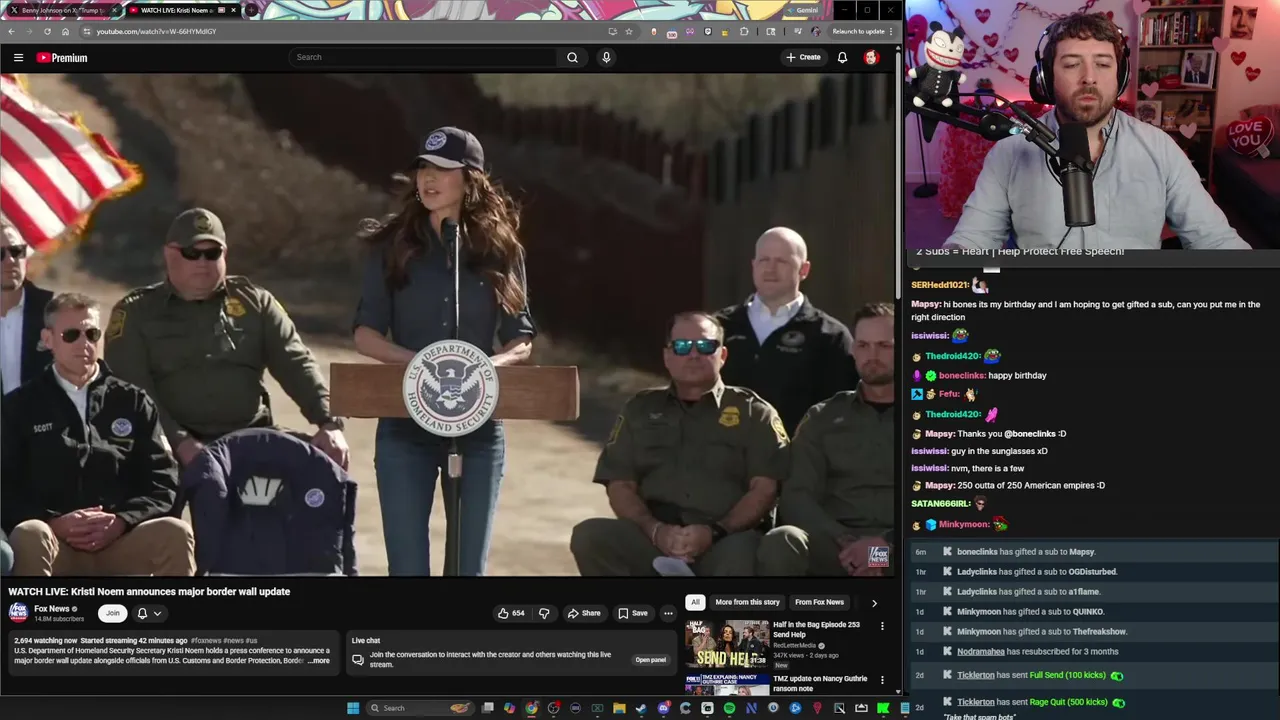Viewport: 1280px width, 720px height.
Task: Click the YouTube search magnifier button
Action: [x=572, y=57]
